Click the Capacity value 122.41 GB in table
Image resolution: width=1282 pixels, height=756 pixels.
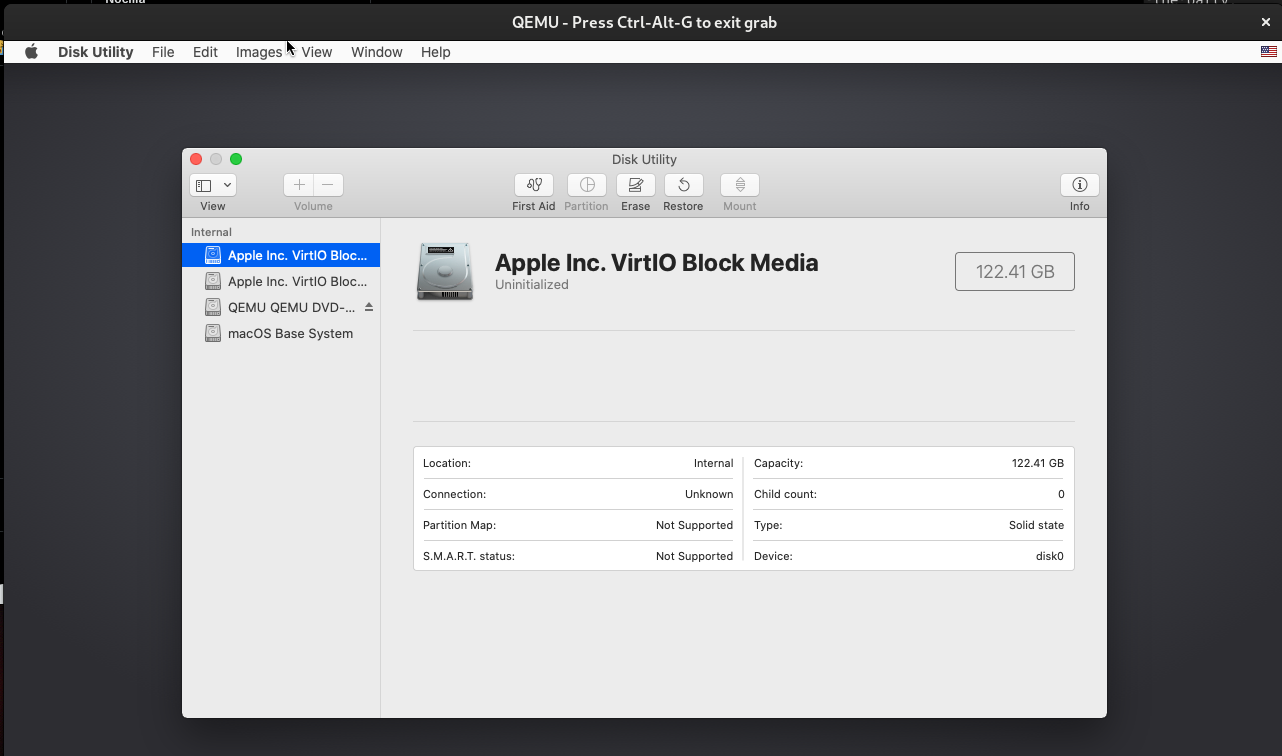click(1038, 463)
